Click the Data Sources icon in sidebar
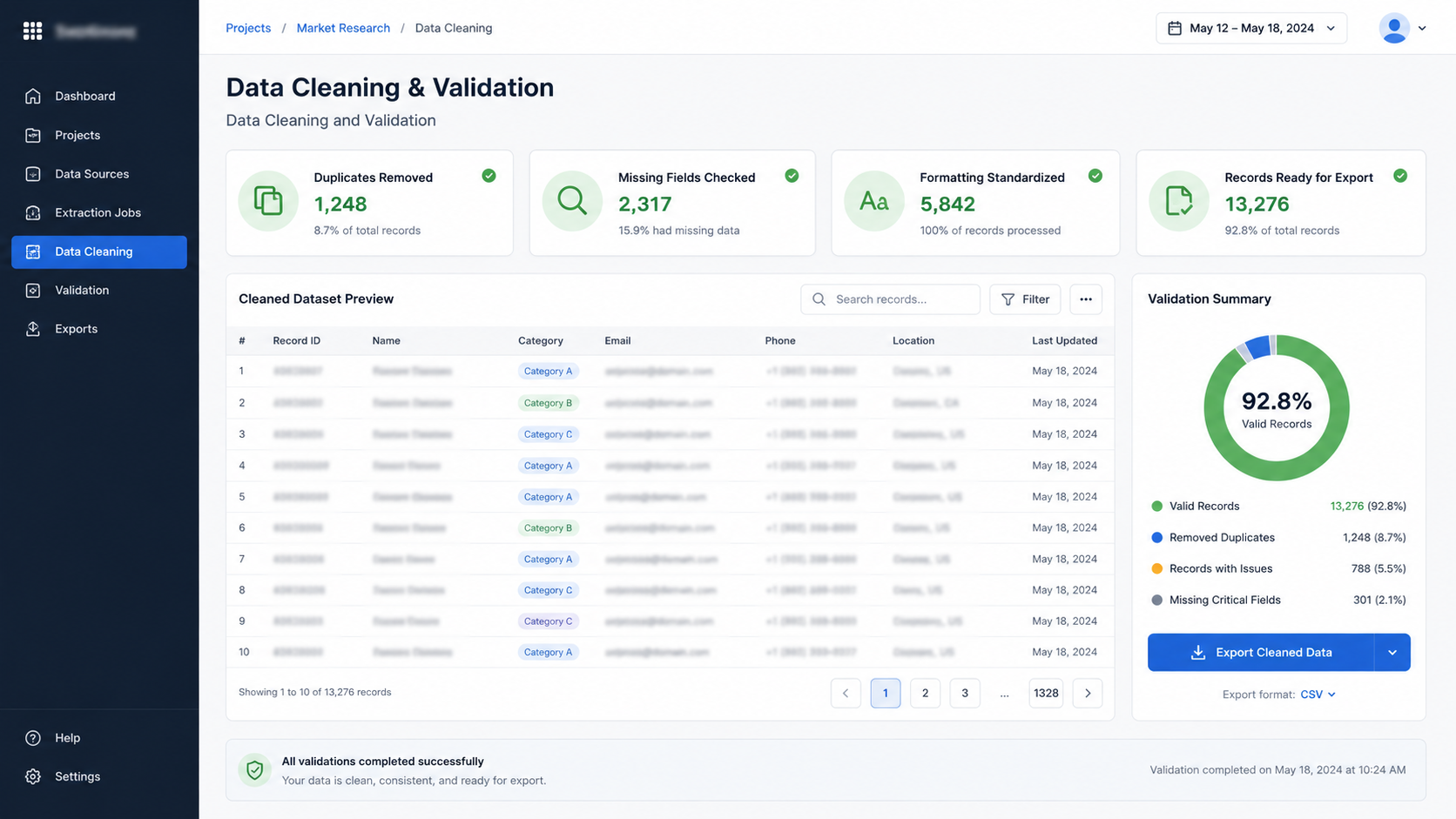1456x819 pixels. pyautogui.click(x=33, y=174)
